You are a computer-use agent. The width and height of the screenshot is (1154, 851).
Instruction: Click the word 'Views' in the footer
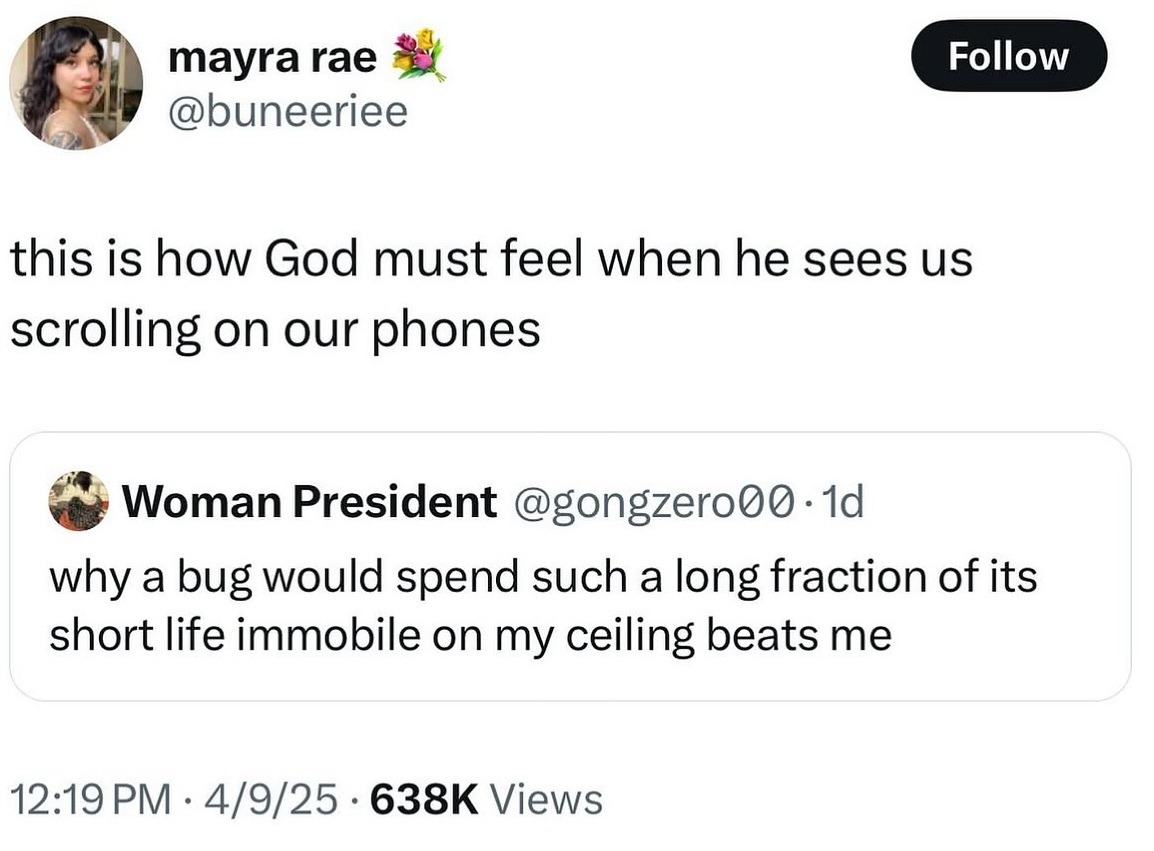tap(548, 799)
